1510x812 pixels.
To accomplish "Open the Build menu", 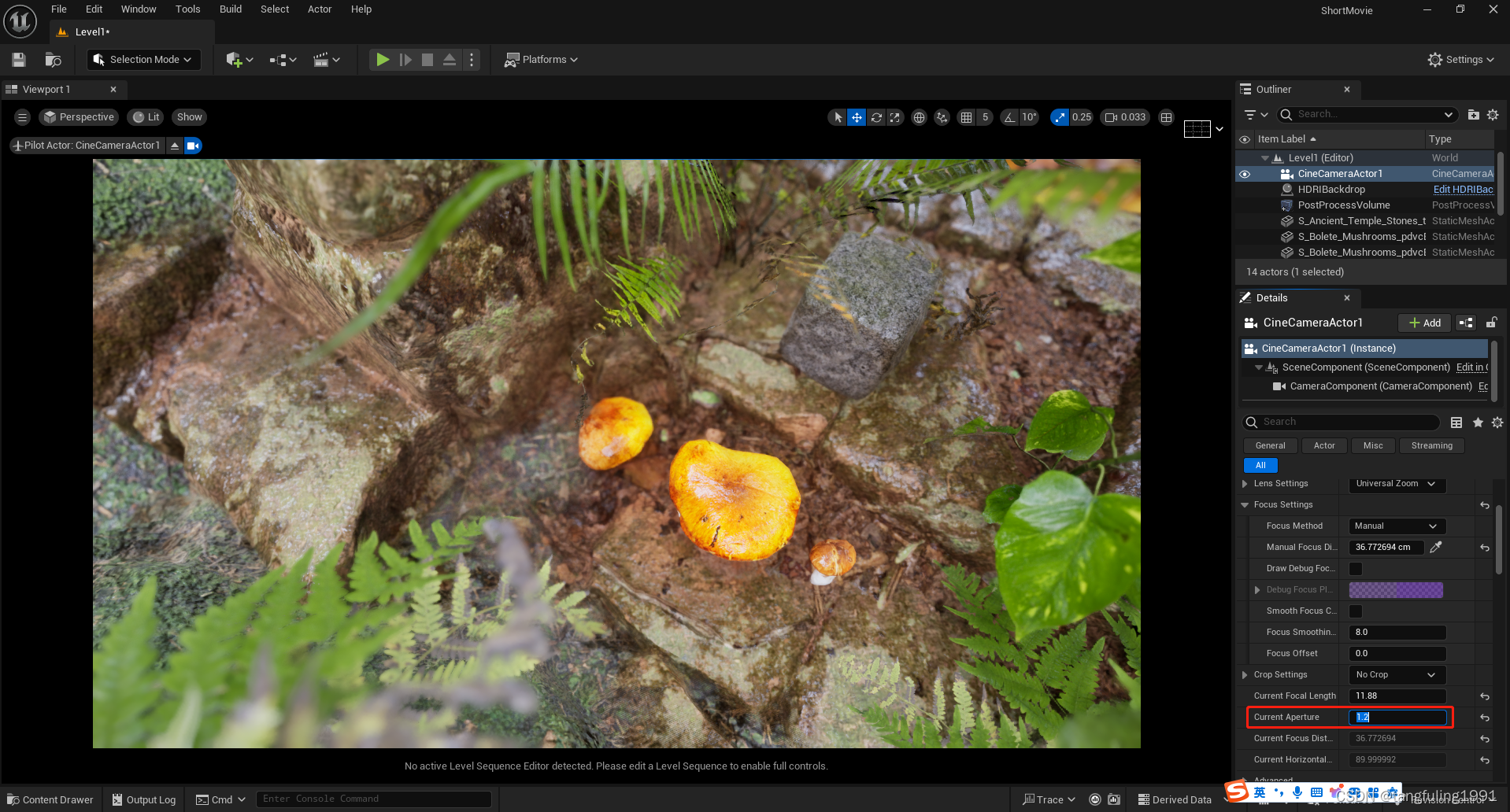I will tap(231, 9).
